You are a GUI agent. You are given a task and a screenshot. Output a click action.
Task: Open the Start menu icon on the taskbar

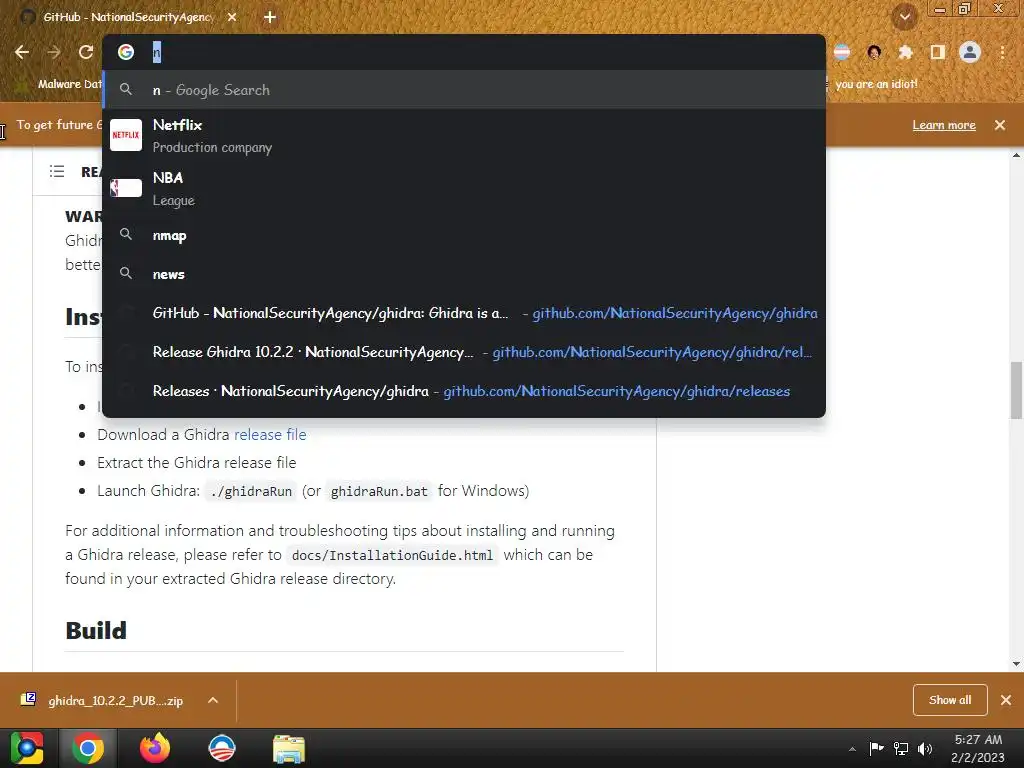tap(27, 748)
